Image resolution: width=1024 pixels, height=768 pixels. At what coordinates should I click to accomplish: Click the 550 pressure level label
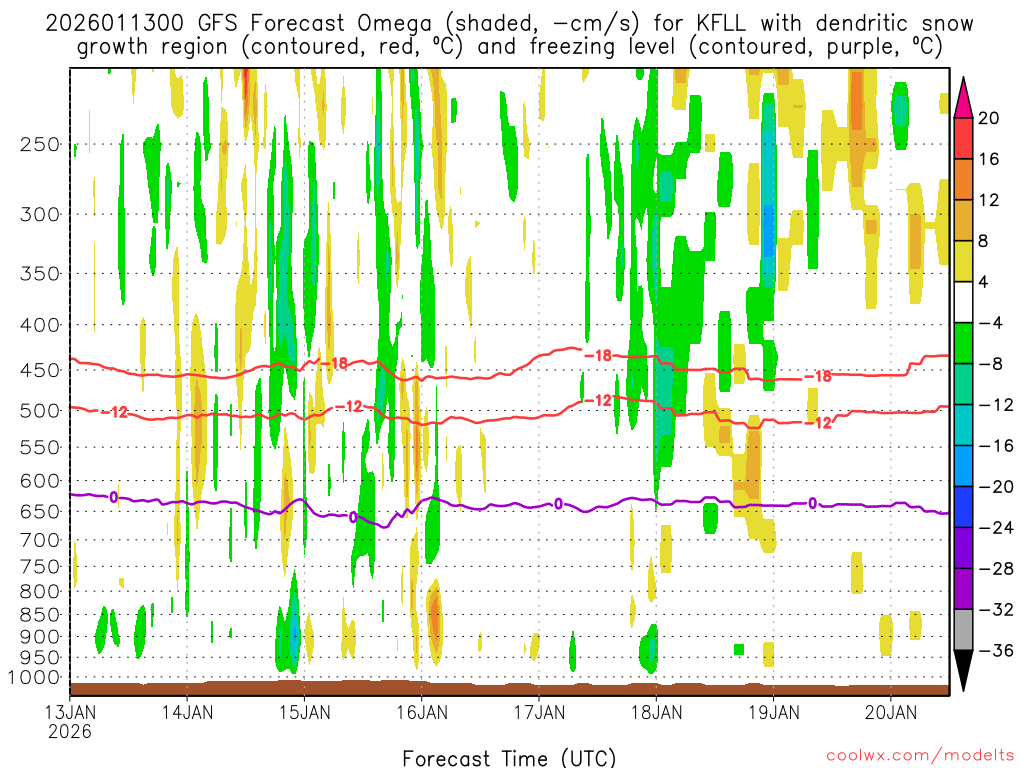[40, 447]
